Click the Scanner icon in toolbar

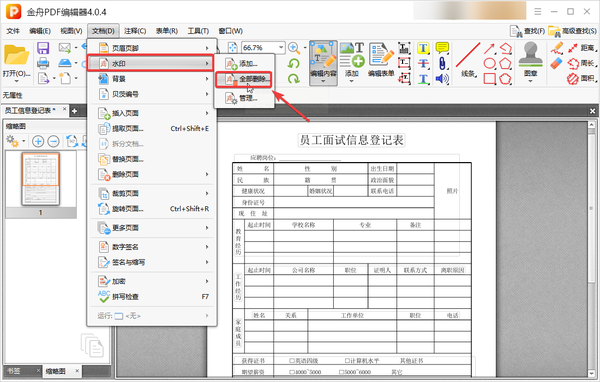(65, 63)
